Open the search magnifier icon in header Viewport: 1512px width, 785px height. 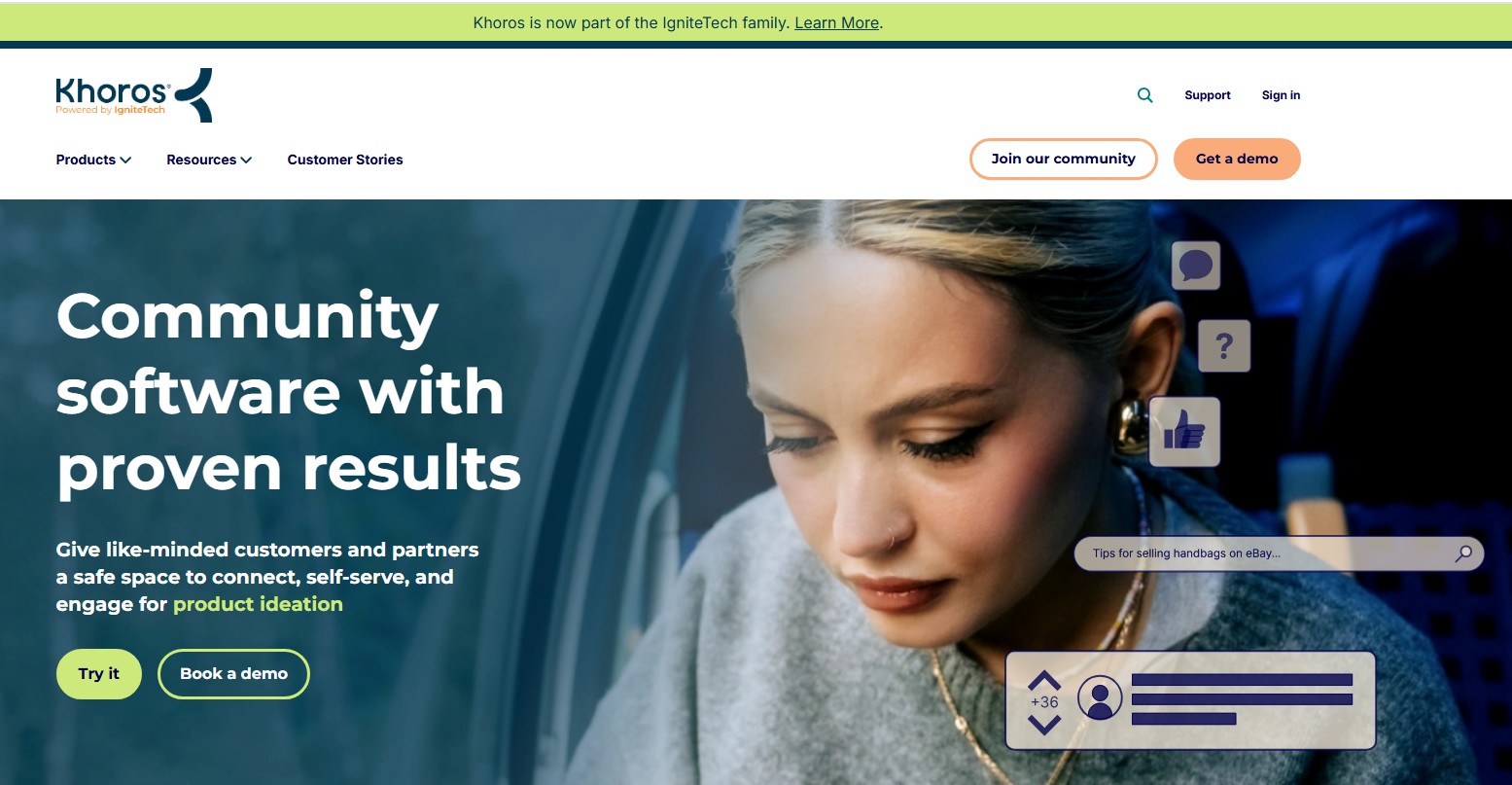(1145, 95)
